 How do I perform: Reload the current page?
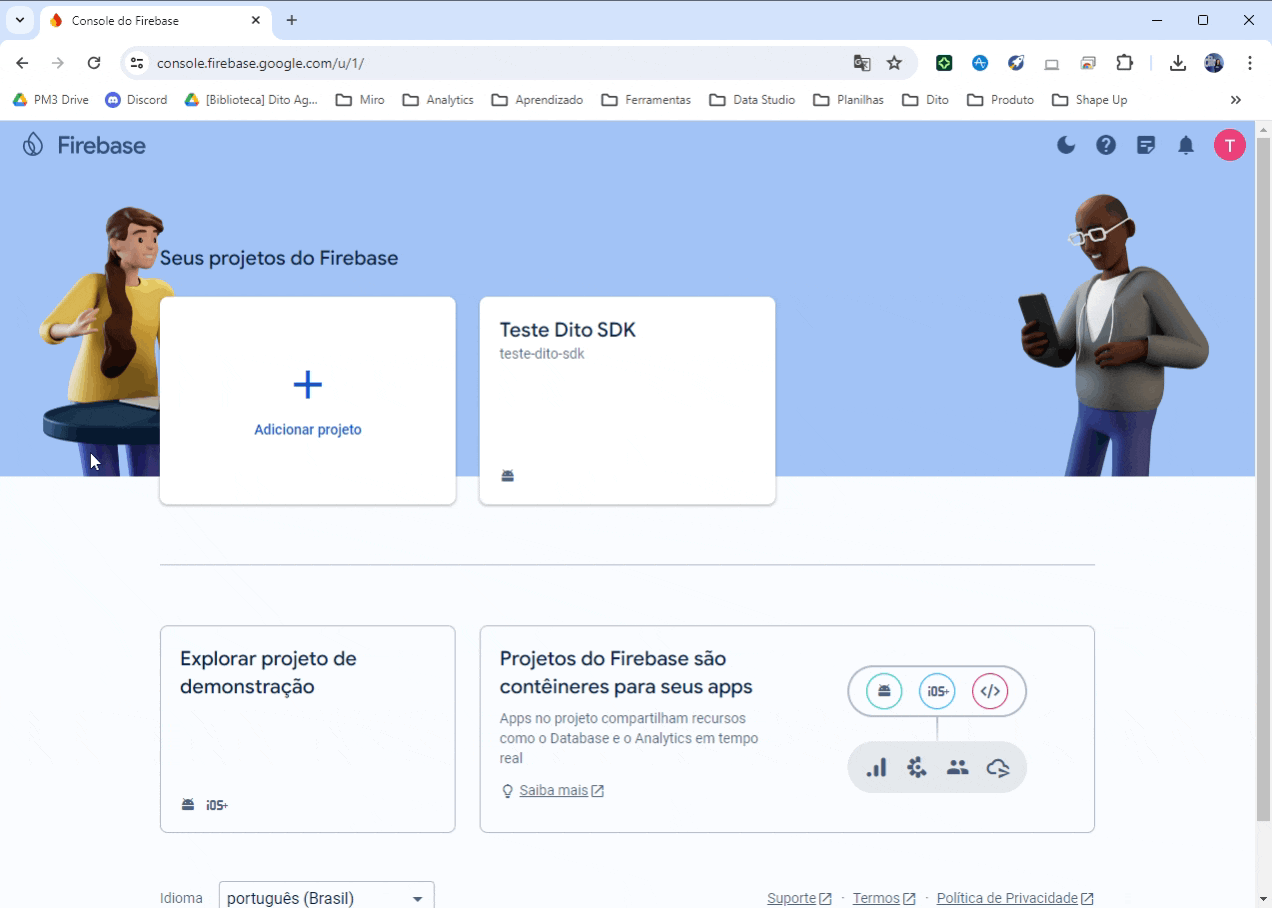pos(94,63)
